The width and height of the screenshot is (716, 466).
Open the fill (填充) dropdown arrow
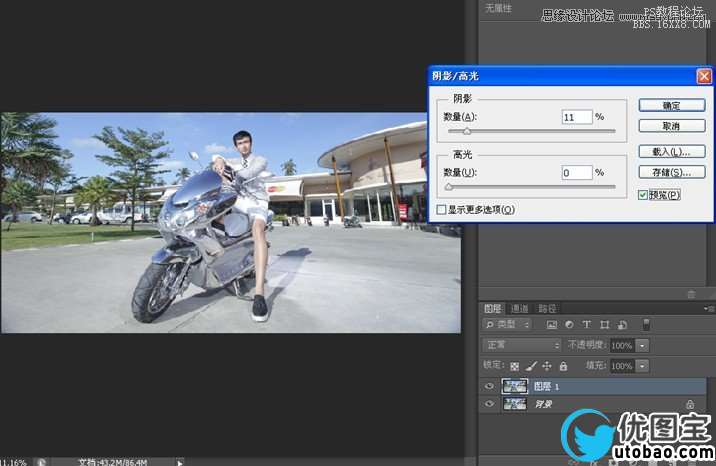(642, 367)
